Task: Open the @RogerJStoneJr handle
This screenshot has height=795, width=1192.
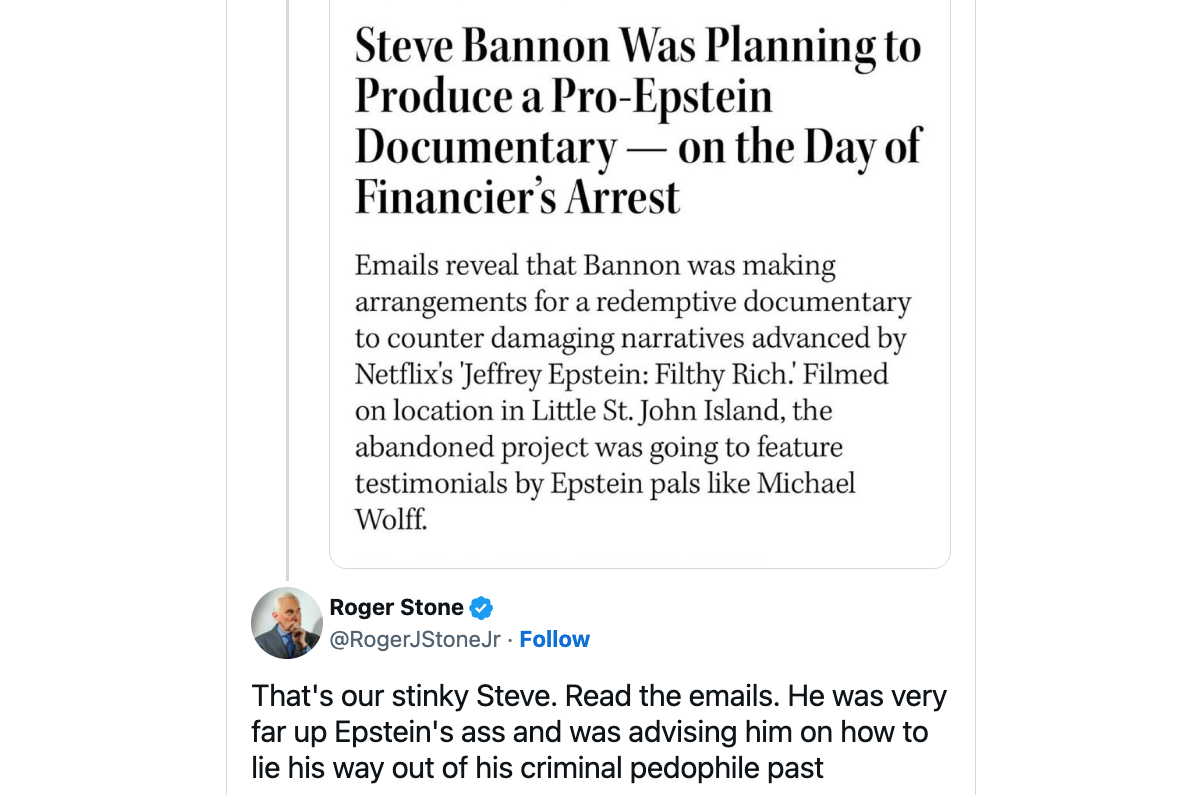Action: click(x=414, y=639)
